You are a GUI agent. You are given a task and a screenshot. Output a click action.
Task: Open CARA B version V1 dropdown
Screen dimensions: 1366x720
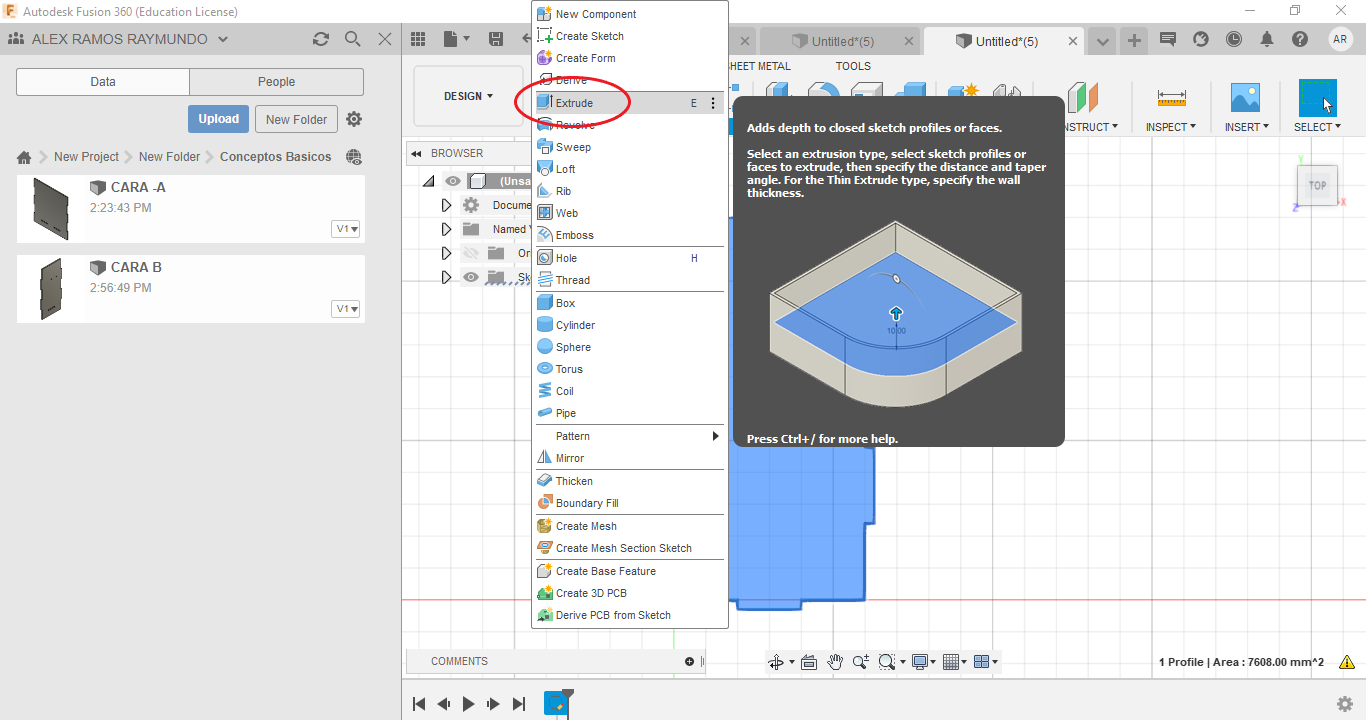click(x=346, y=309)
